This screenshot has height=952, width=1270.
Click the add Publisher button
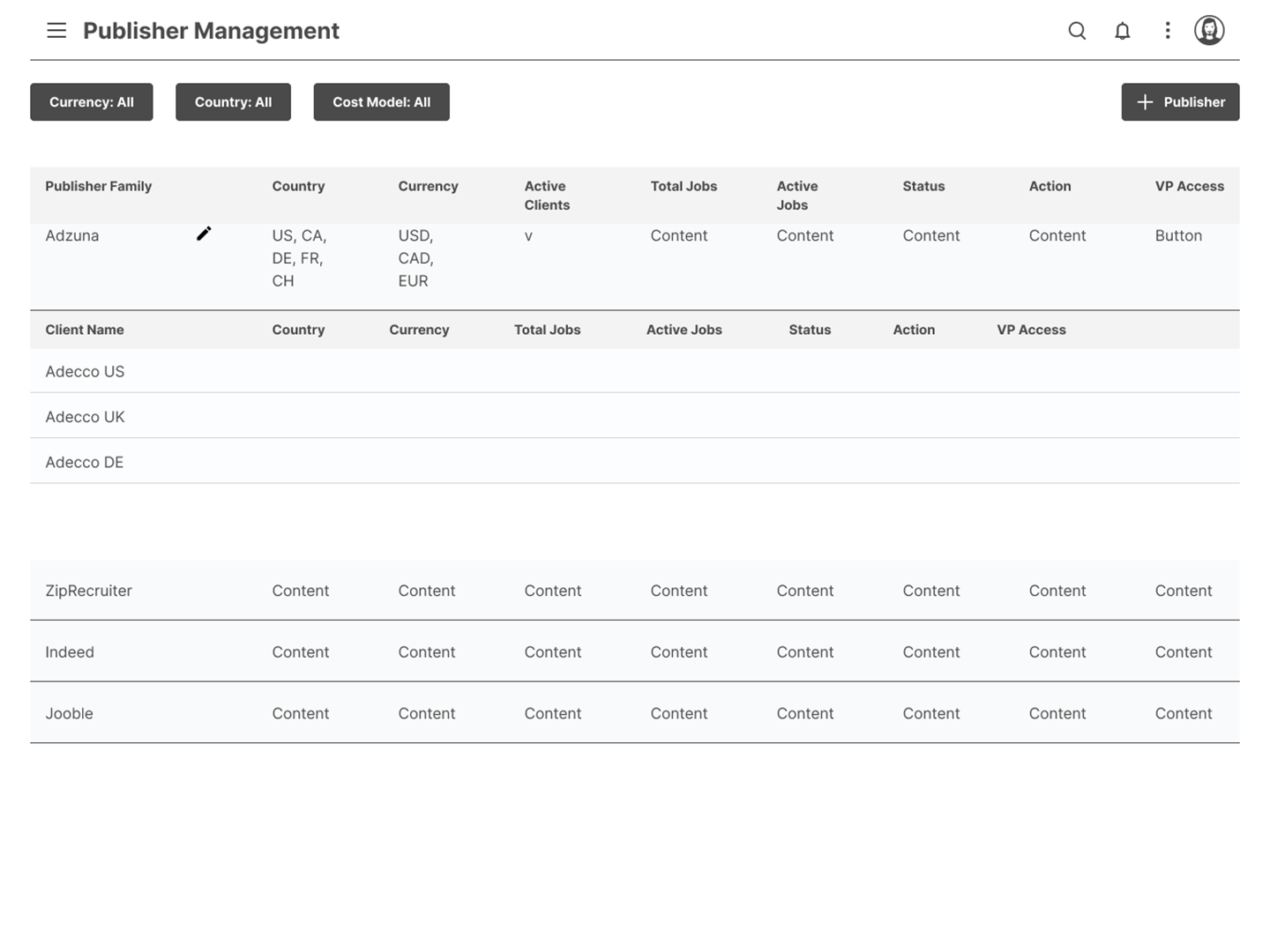click(1180, 102)
